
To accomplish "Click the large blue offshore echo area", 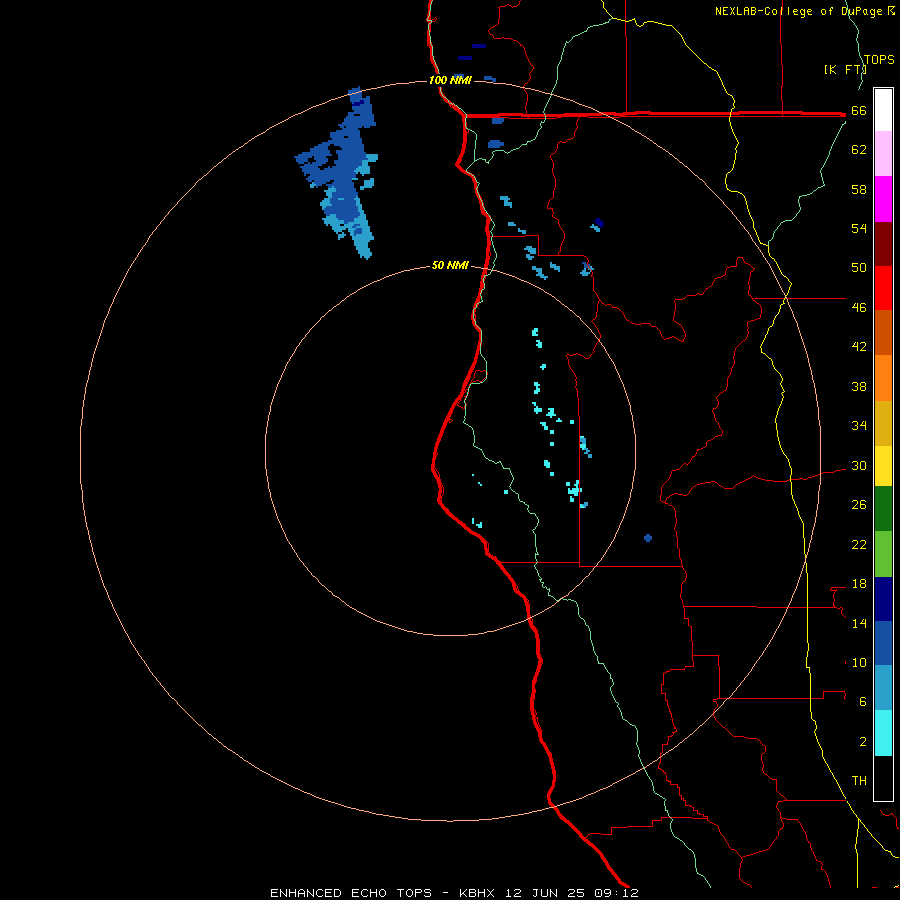I will 342,172.
